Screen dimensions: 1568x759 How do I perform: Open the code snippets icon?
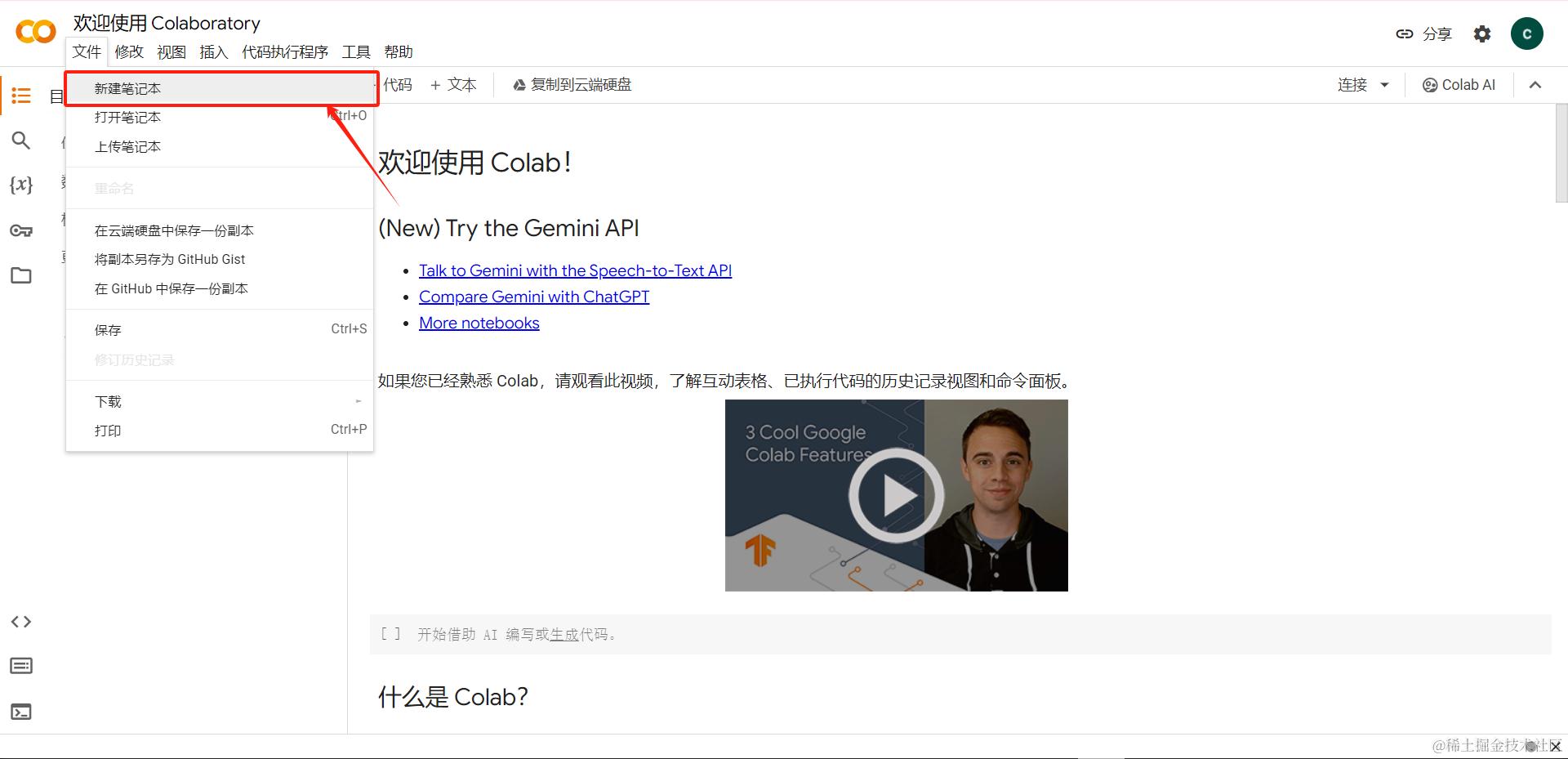21,622
